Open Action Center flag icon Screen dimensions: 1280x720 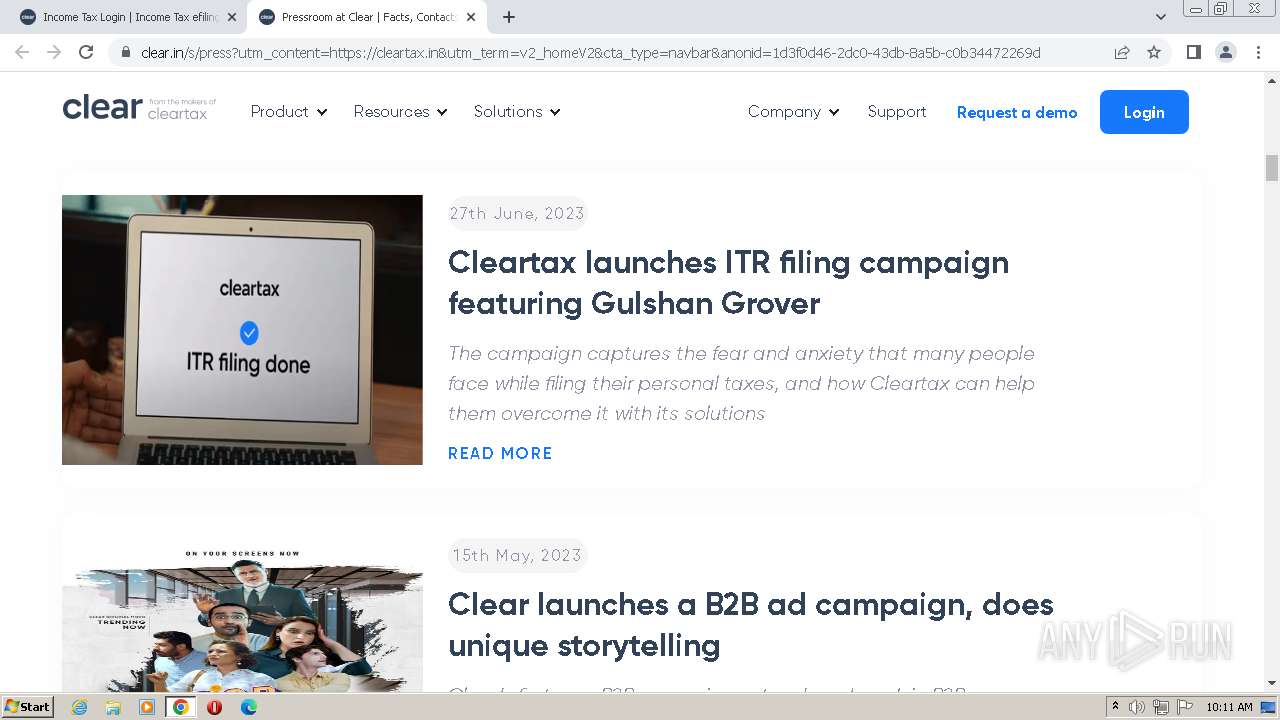[1185, 707]
